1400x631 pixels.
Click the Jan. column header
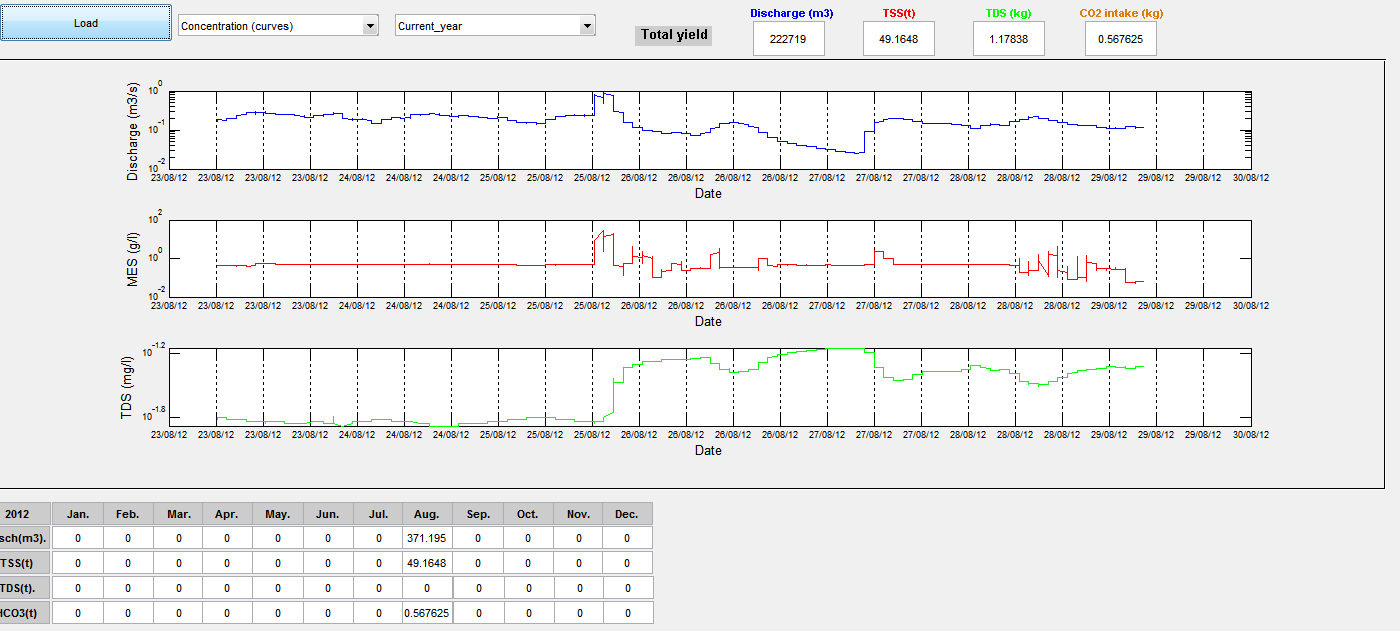(78, 514)
